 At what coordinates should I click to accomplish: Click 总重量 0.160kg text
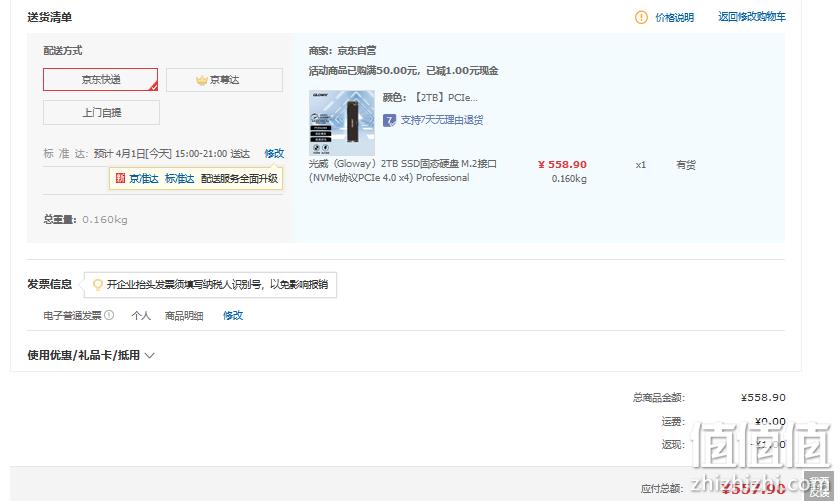85,220
